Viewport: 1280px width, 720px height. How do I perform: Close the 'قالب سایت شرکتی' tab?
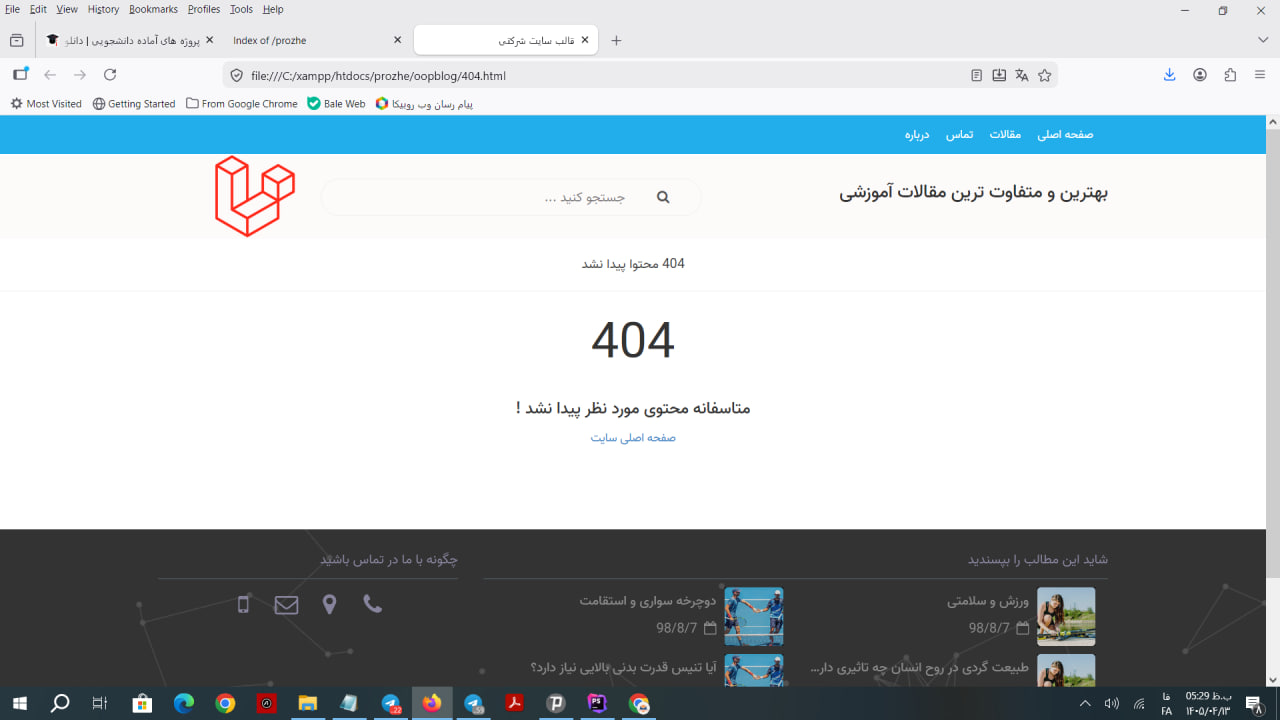tap(585, 40)
